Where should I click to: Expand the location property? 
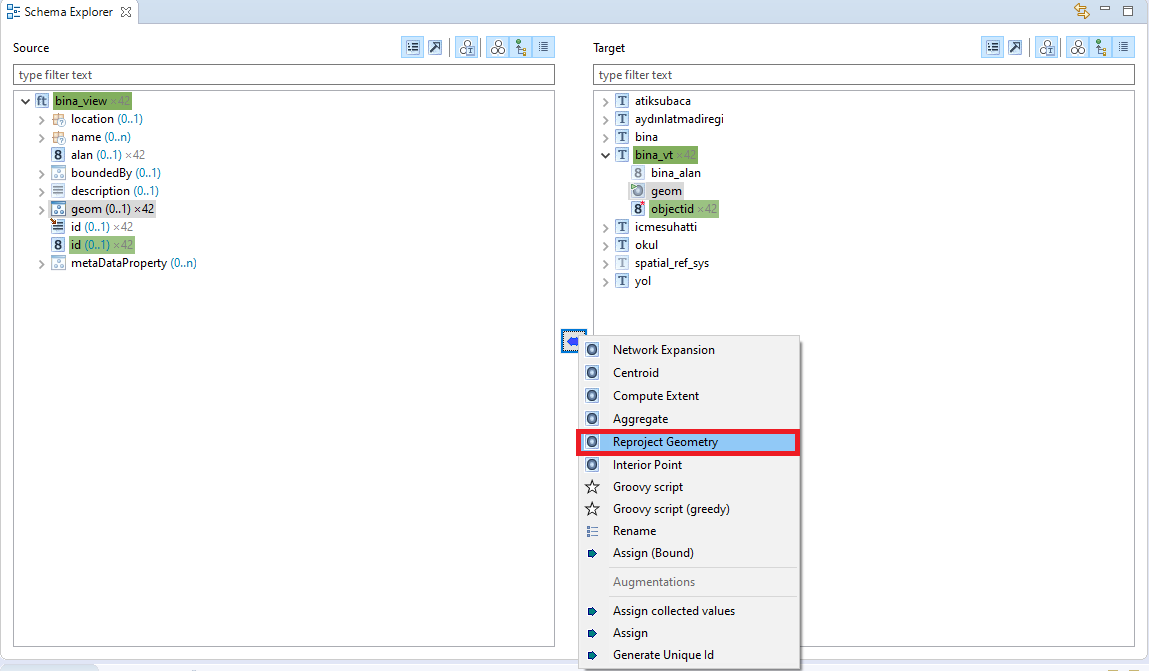(42, 119)
